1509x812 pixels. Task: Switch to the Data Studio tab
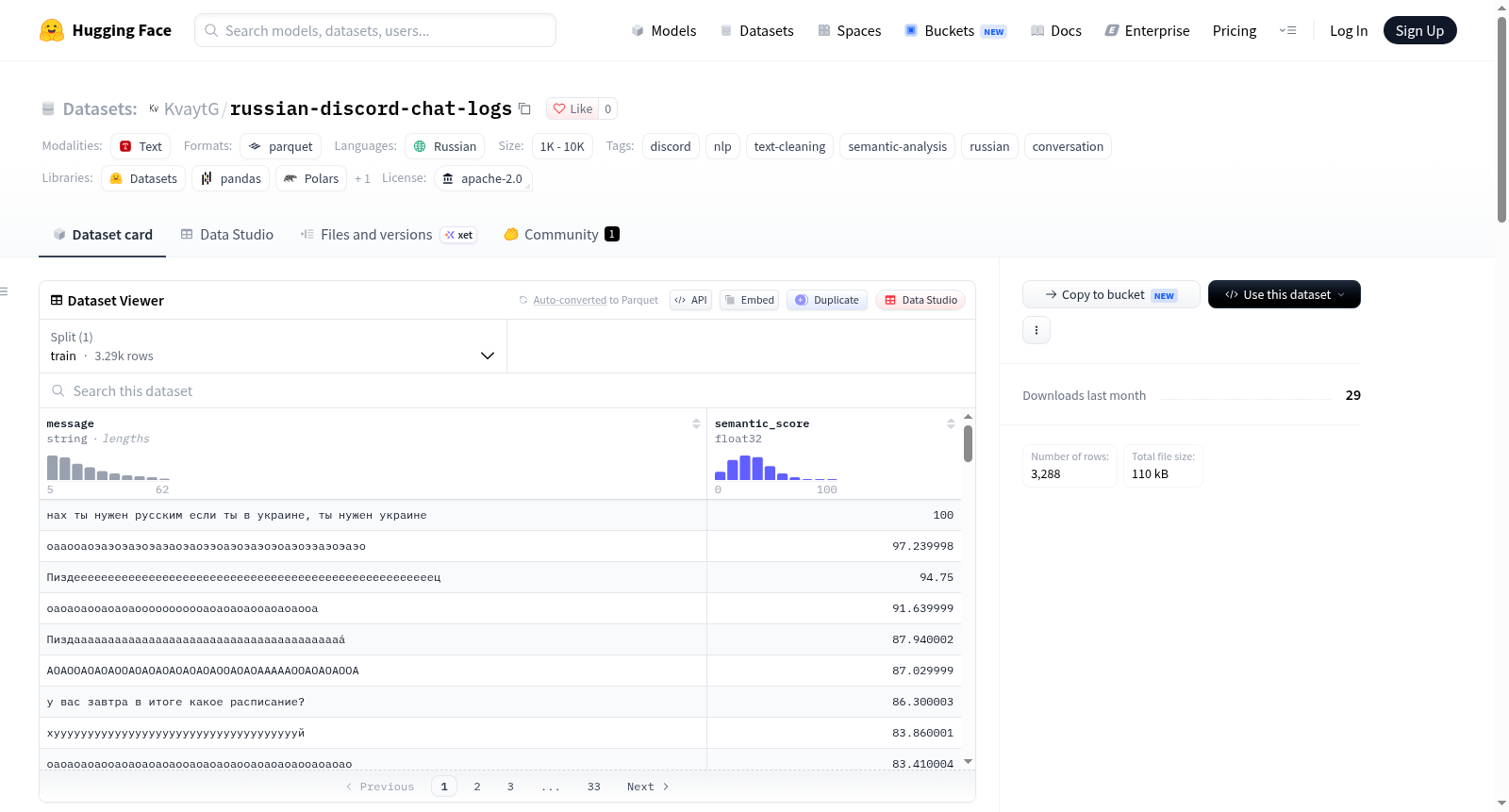(x=227, y=235)
